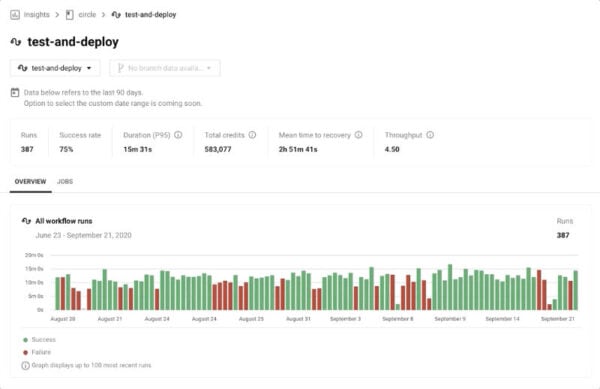The image size is (600, 389).
Task: Click the duration value 15m 31s
Action: (138, 149)
